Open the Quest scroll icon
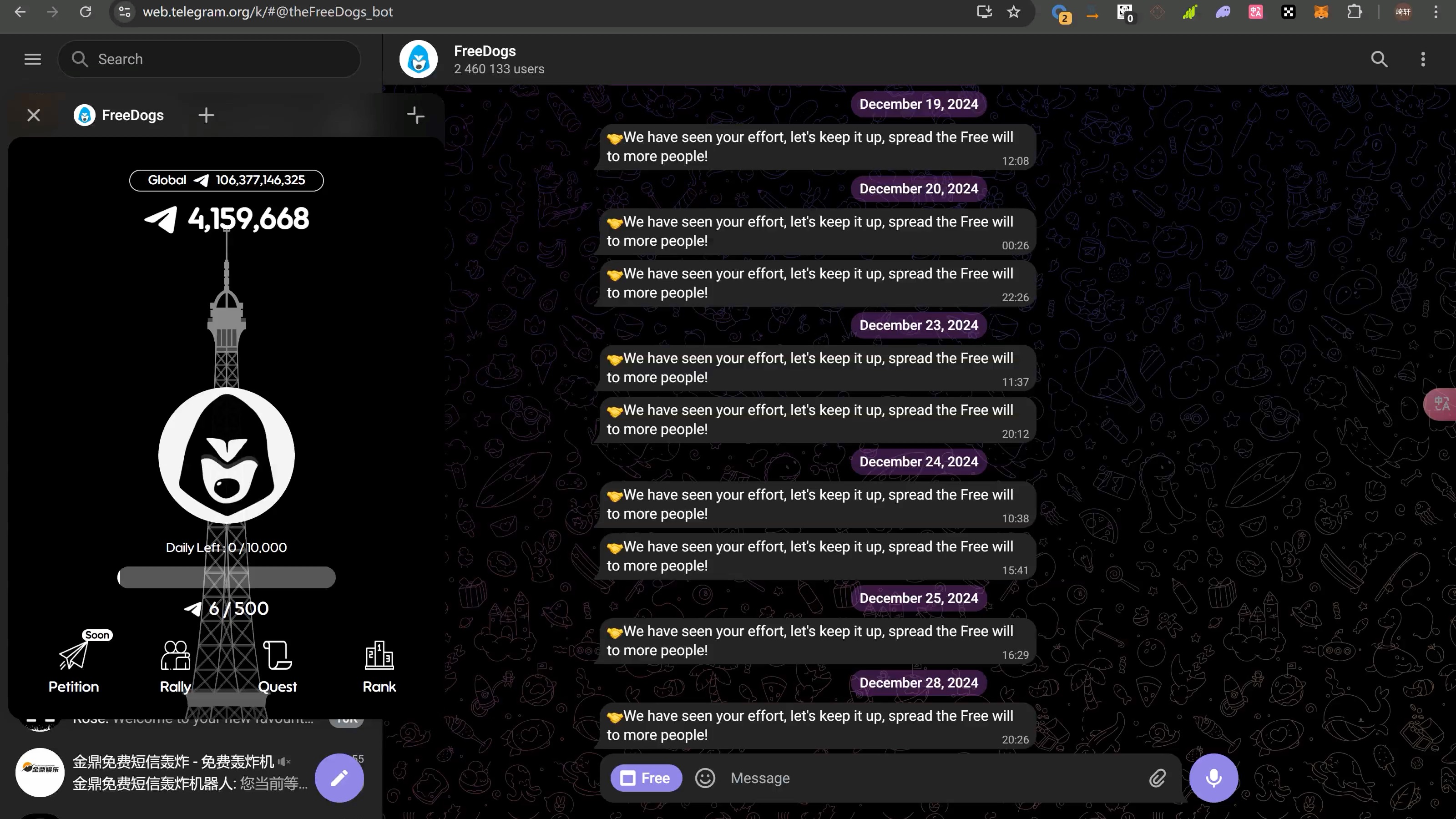1456x819 pixels. (x=278, y=656)
